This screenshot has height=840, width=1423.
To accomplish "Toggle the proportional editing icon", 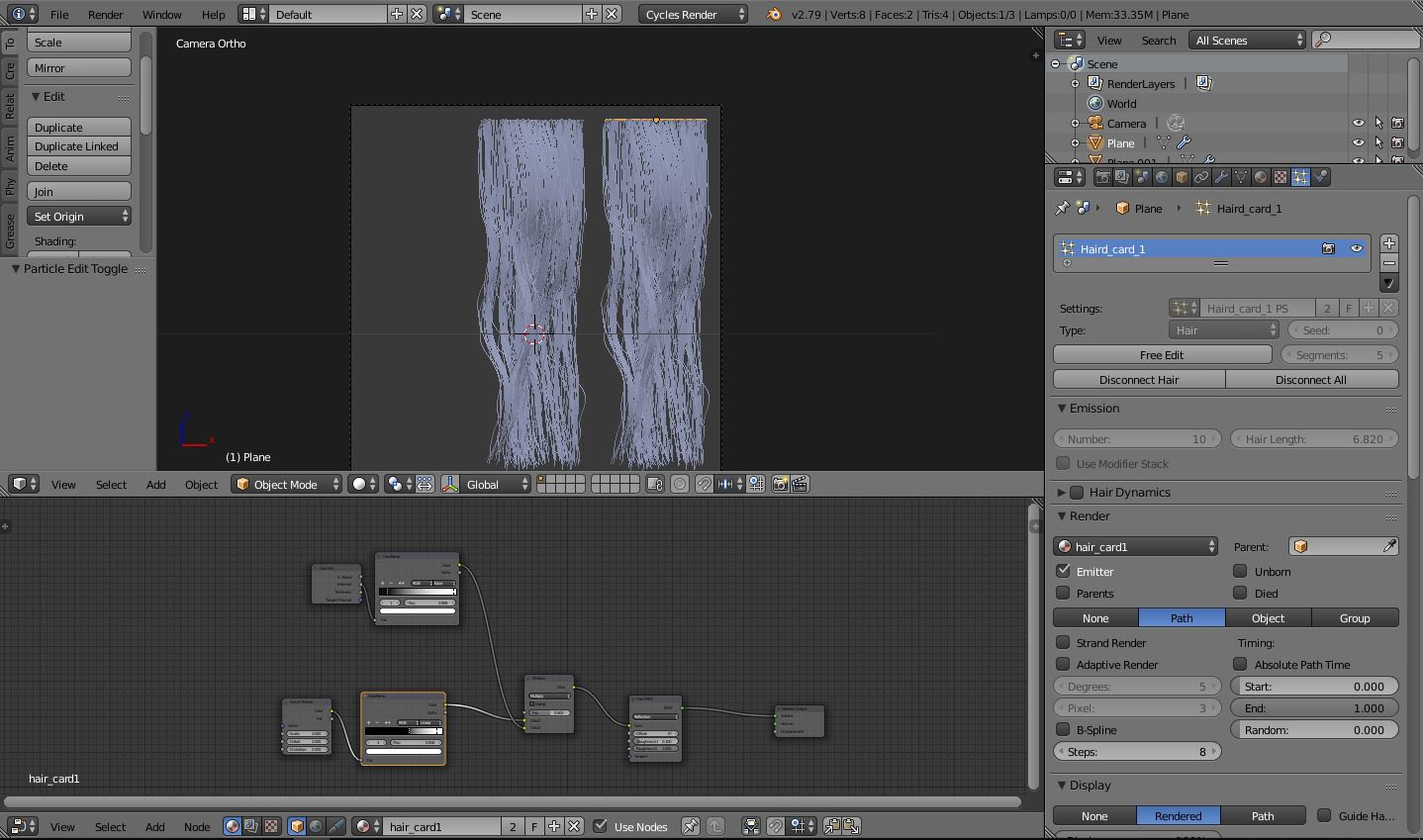I will (x=680, y=484).
